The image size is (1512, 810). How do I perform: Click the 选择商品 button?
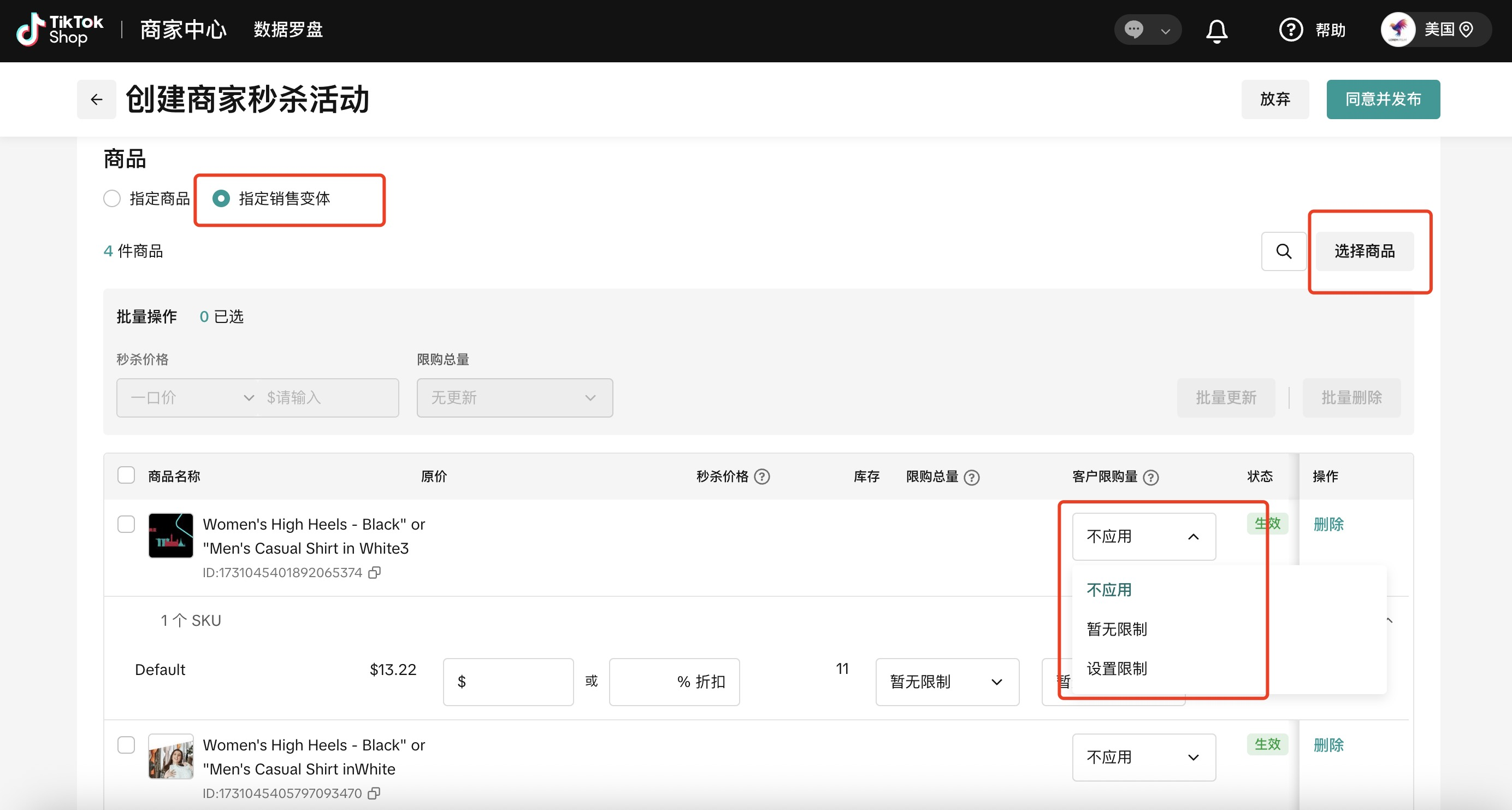coord(1364,251)
